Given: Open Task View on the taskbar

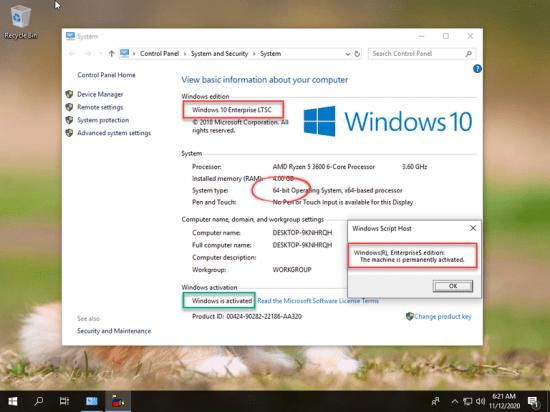Looking at the screenshot, I should click(x=64, y=401).
